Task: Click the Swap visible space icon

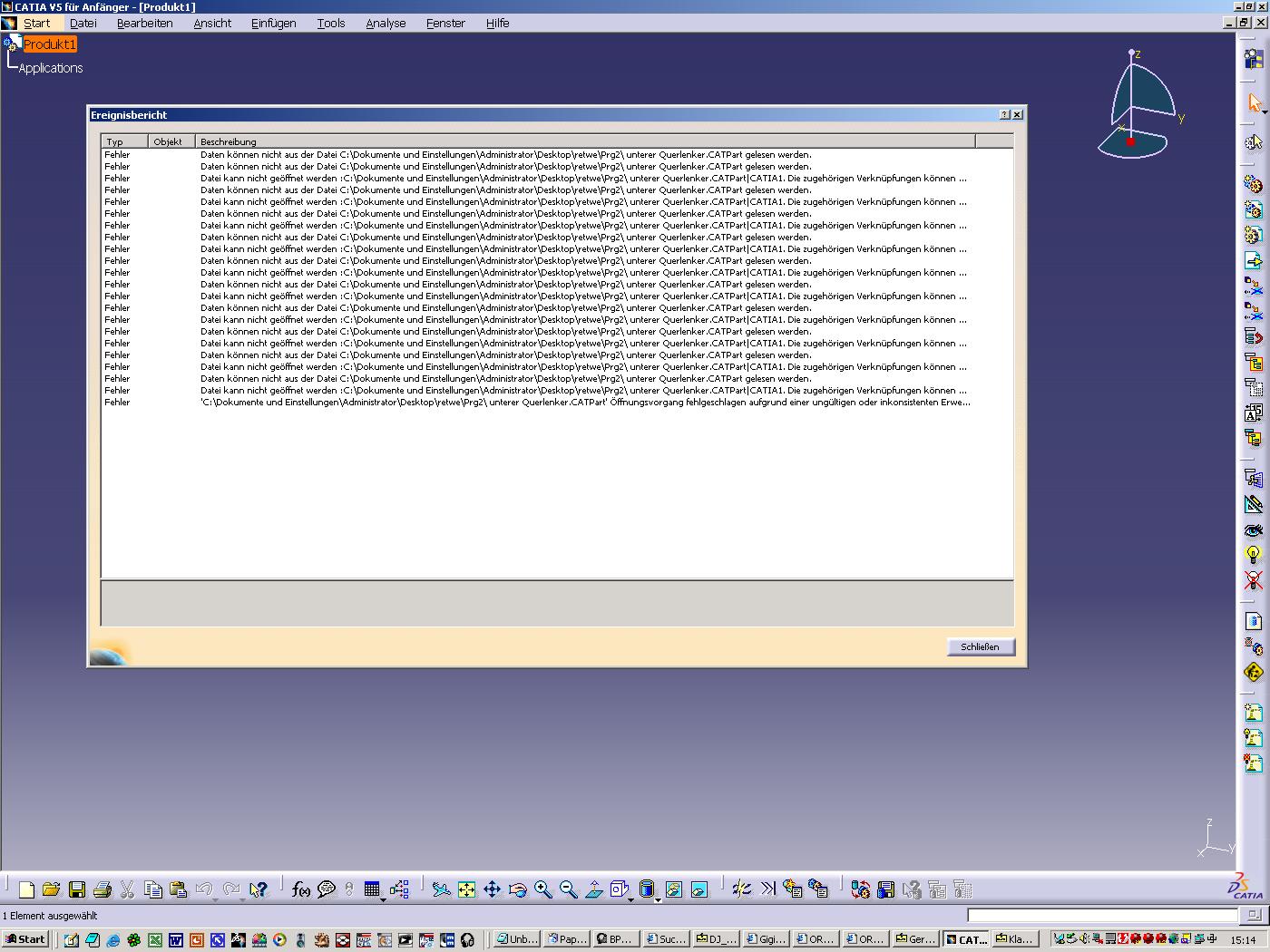Action: point(698,889)
